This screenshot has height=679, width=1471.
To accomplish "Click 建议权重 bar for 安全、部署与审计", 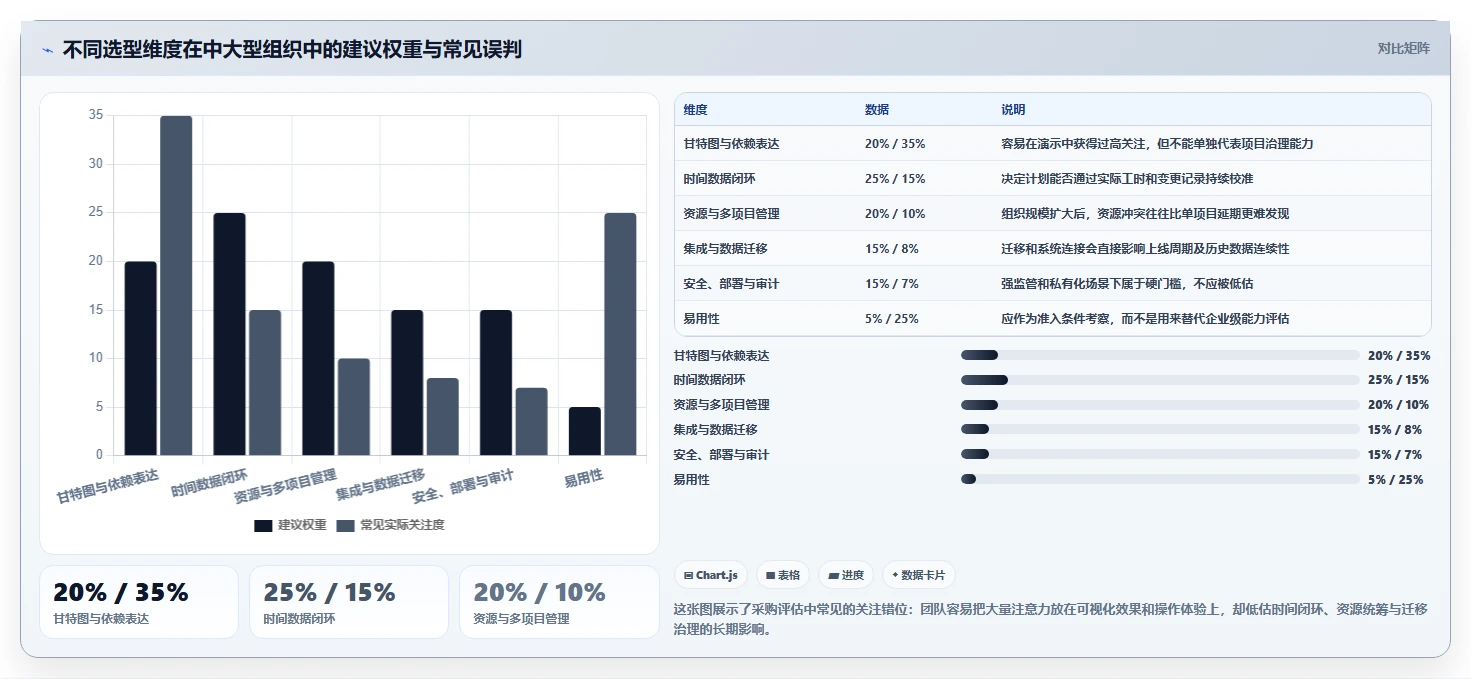I will coord(496,383).
